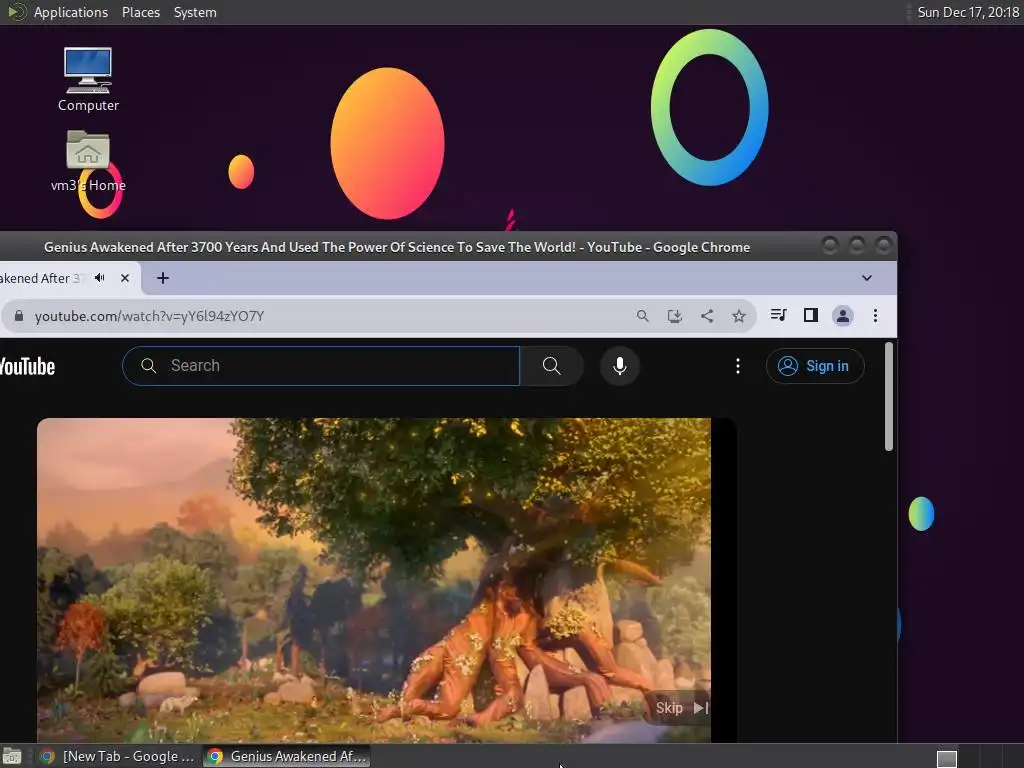This screenshot has height=768, width=1024.
Task: Open a new tab with the plus button
Action: 163,278
